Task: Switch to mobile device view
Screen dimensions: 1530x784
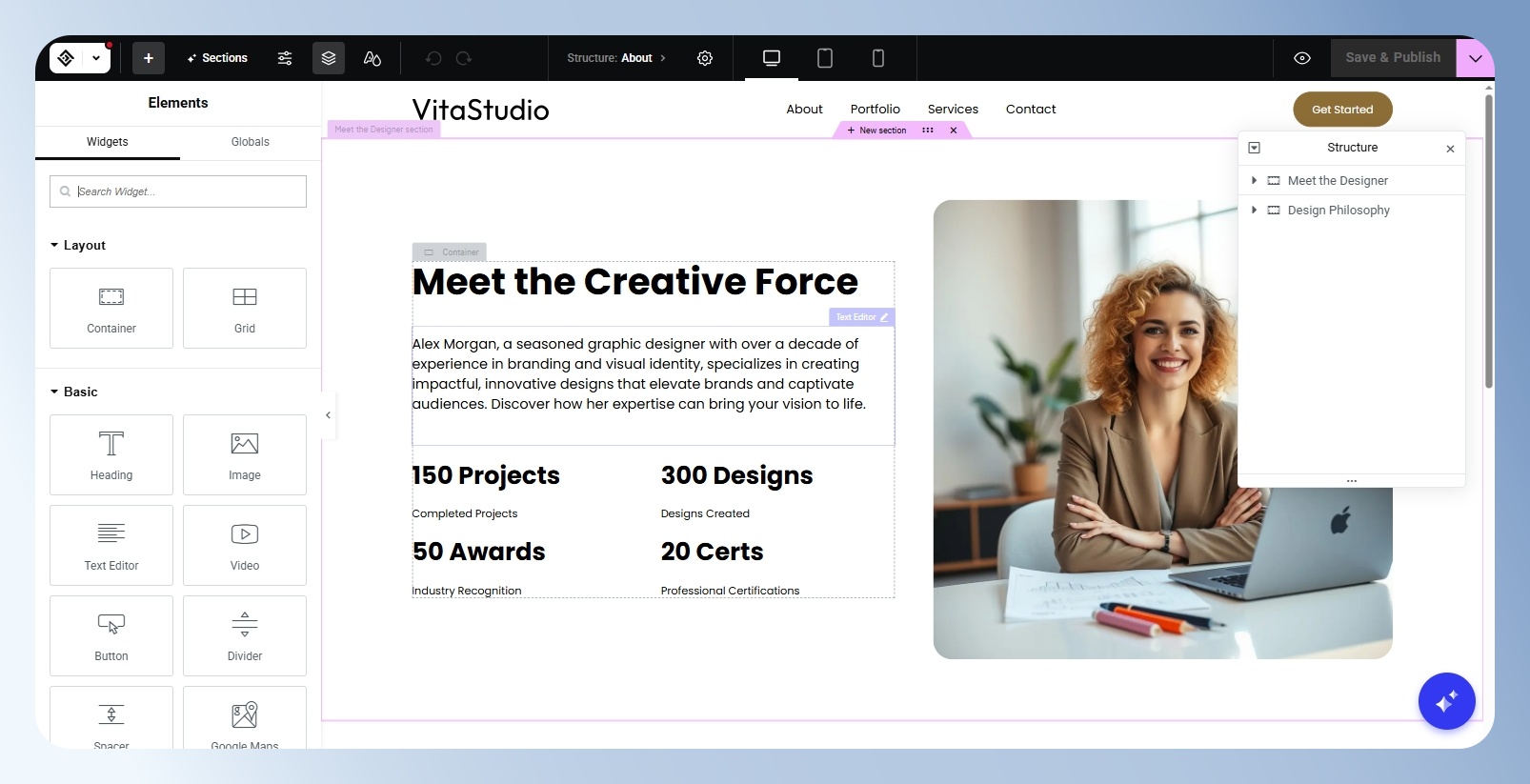Action: [878, 58]
